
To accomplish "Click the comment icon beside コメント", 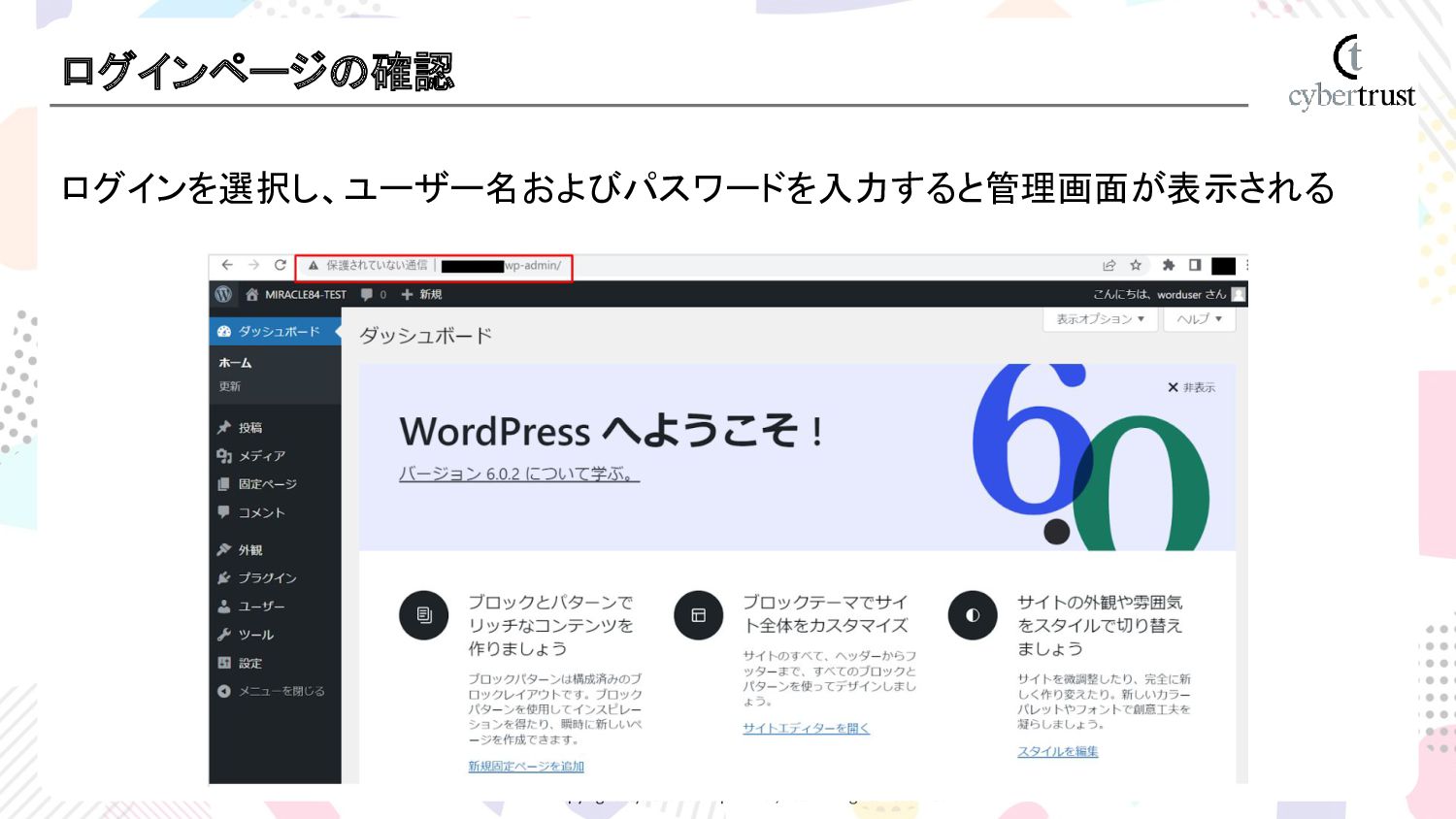I will [224, 511].
